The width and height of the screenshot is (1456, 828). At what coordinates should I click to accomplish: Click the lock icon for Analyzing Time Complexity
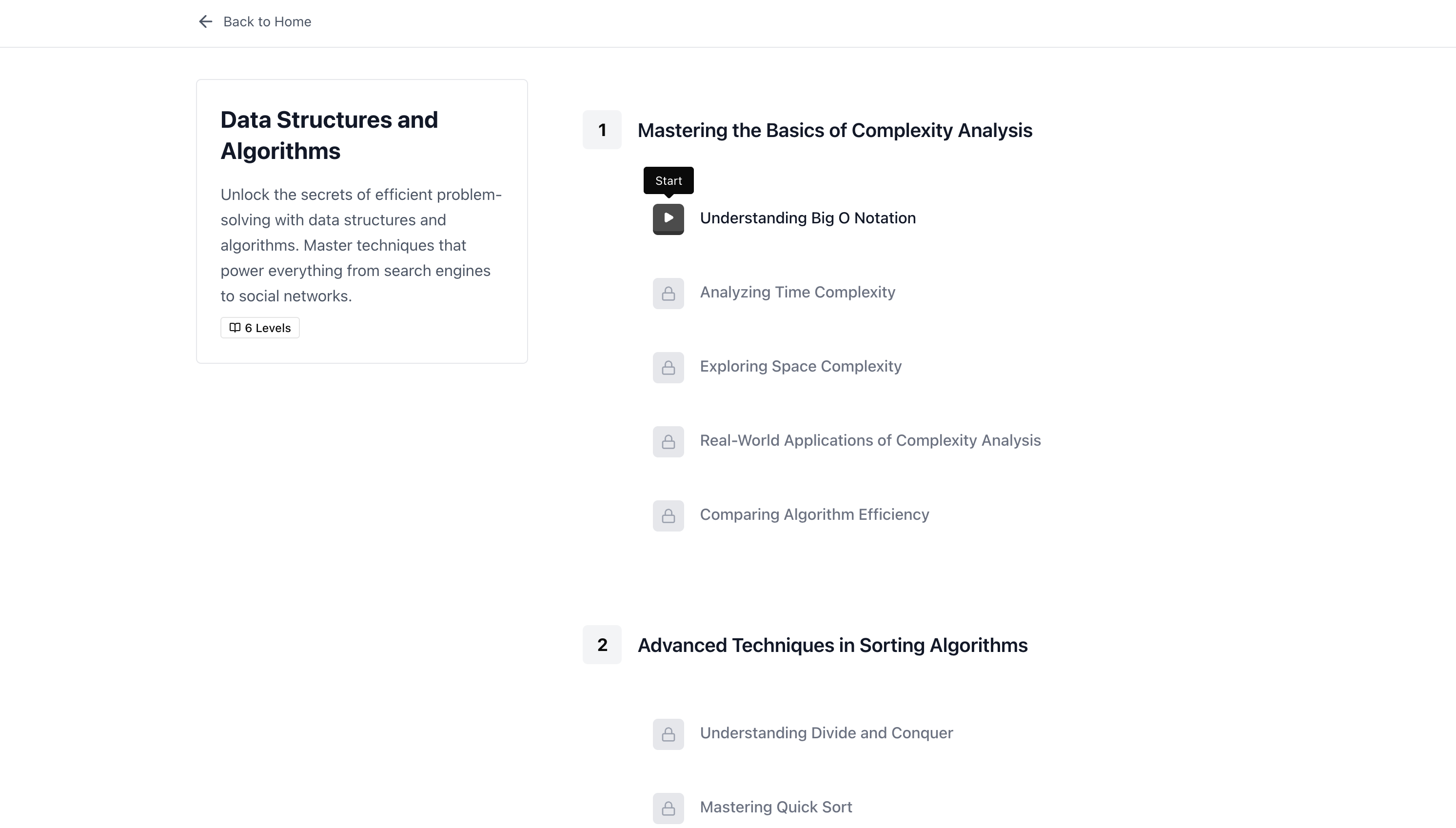(x=668, y=294)
